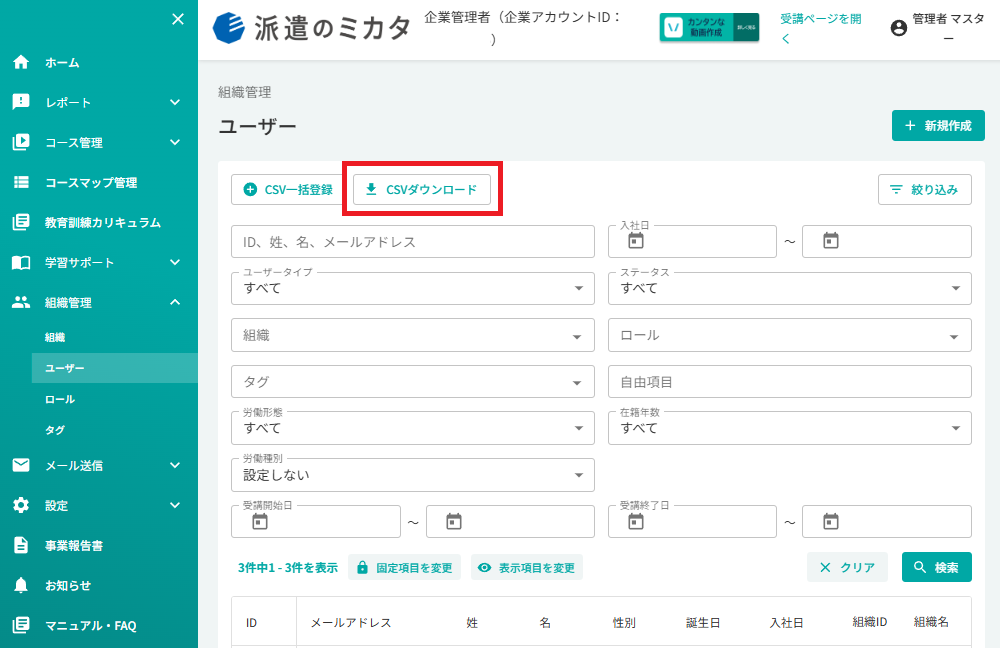Click the administrator account avatar icon
The width and height of the screenshot is (1000, 648).
pos(899,28)
